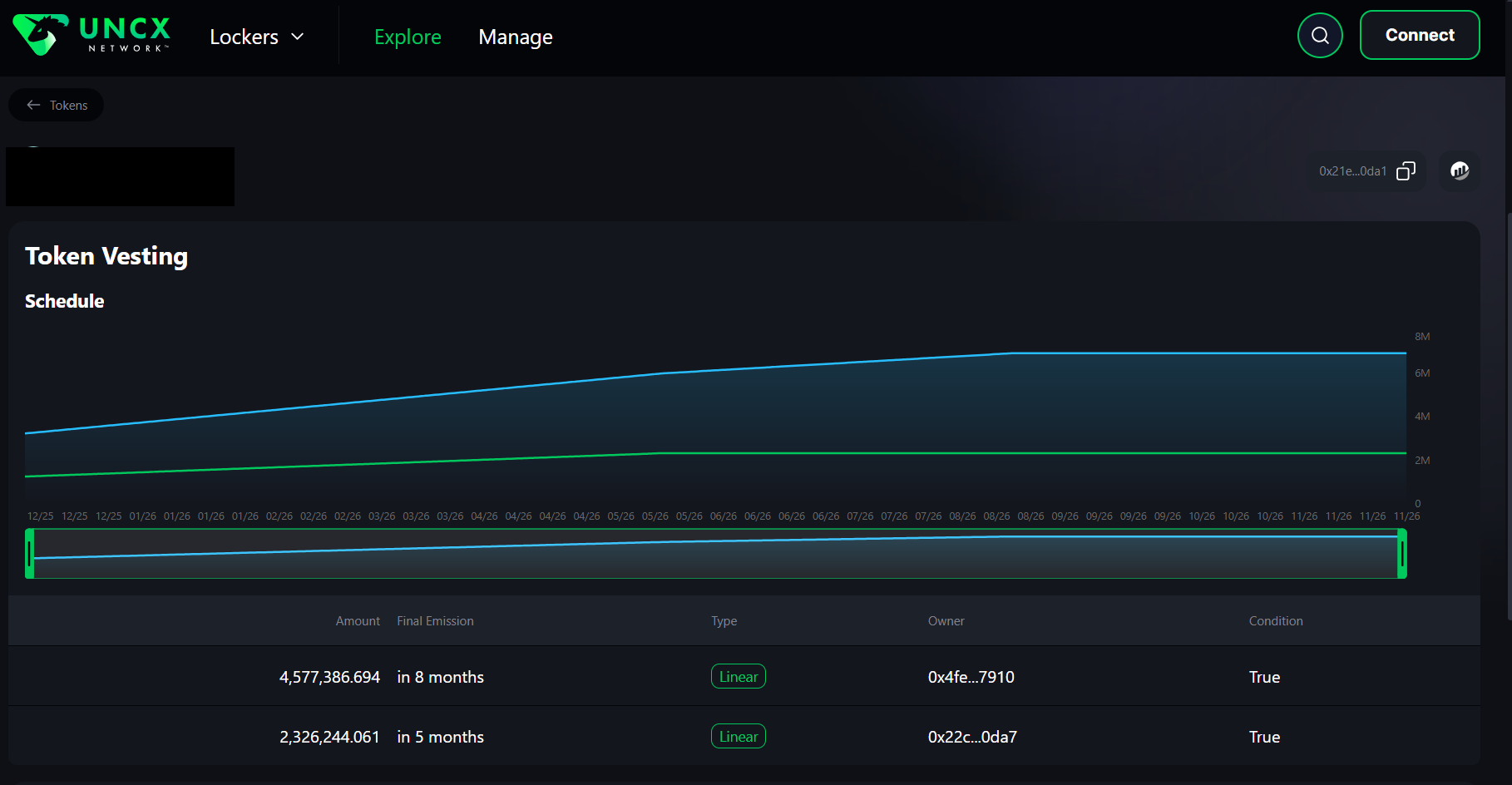
Task: Click the Final Emission column header
Action: coord(435,621)
